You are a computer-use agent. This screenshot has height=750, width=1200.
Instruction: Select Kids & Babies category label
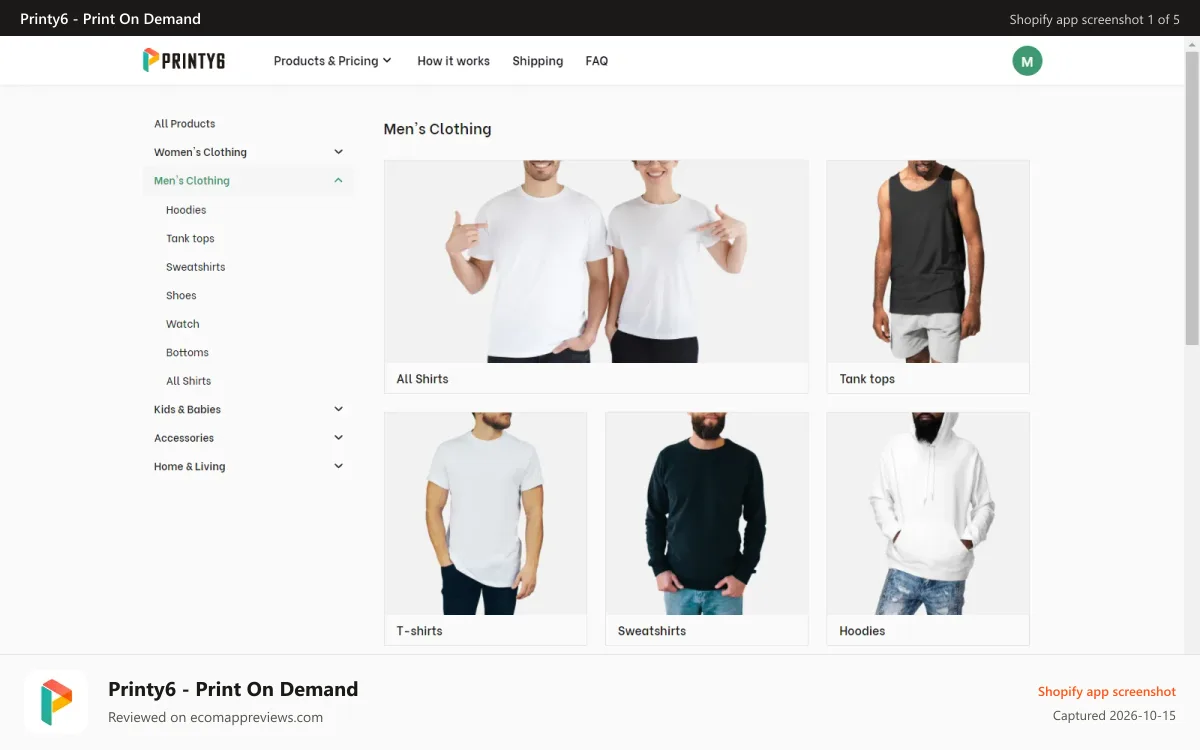[187, 409]
